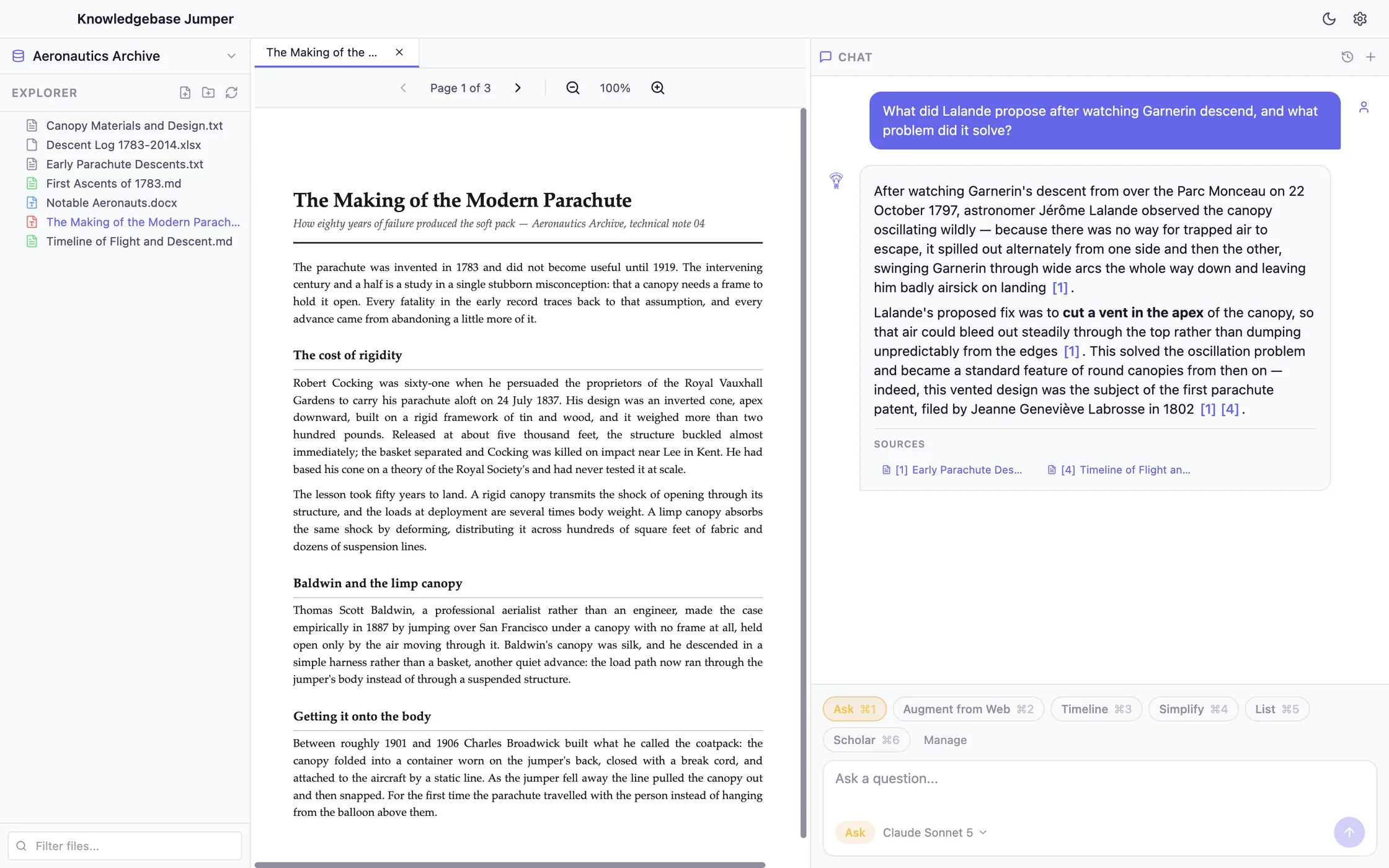Viewport: 1389px width, 868px height.
Task: Click the Page 1 of 3 indicator
Action: (460, 88)
